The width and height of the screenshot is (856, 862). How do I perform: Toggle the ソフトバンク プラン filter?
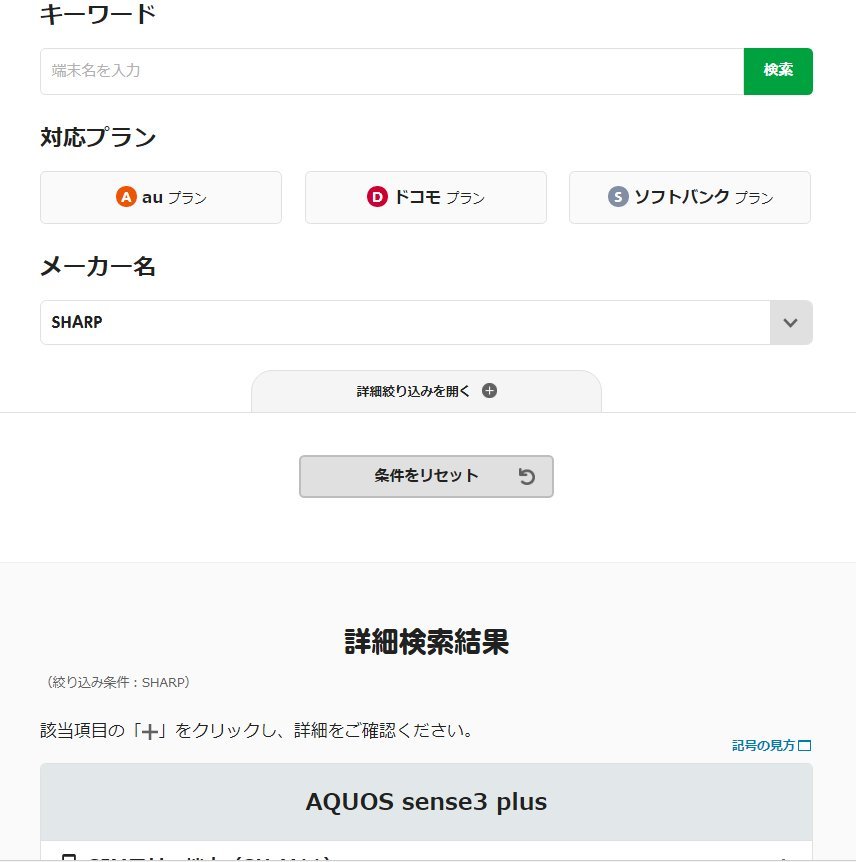pyautogui.click(x=690, y=197)
